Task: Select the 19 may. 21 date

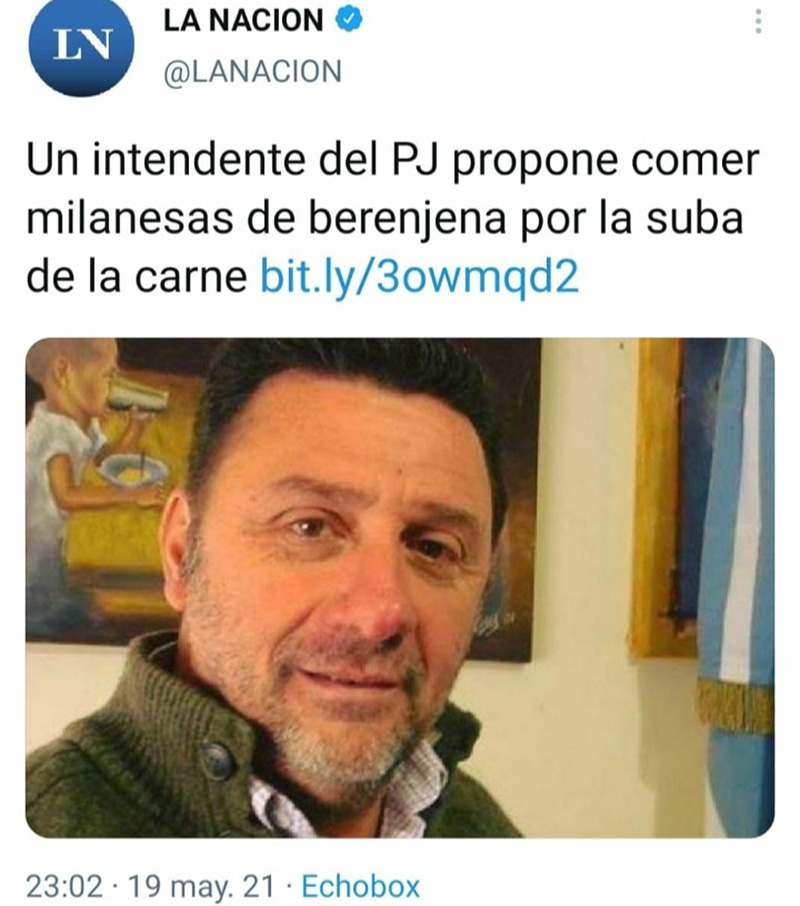Action: pyautogui.click(x=200, y=886)
